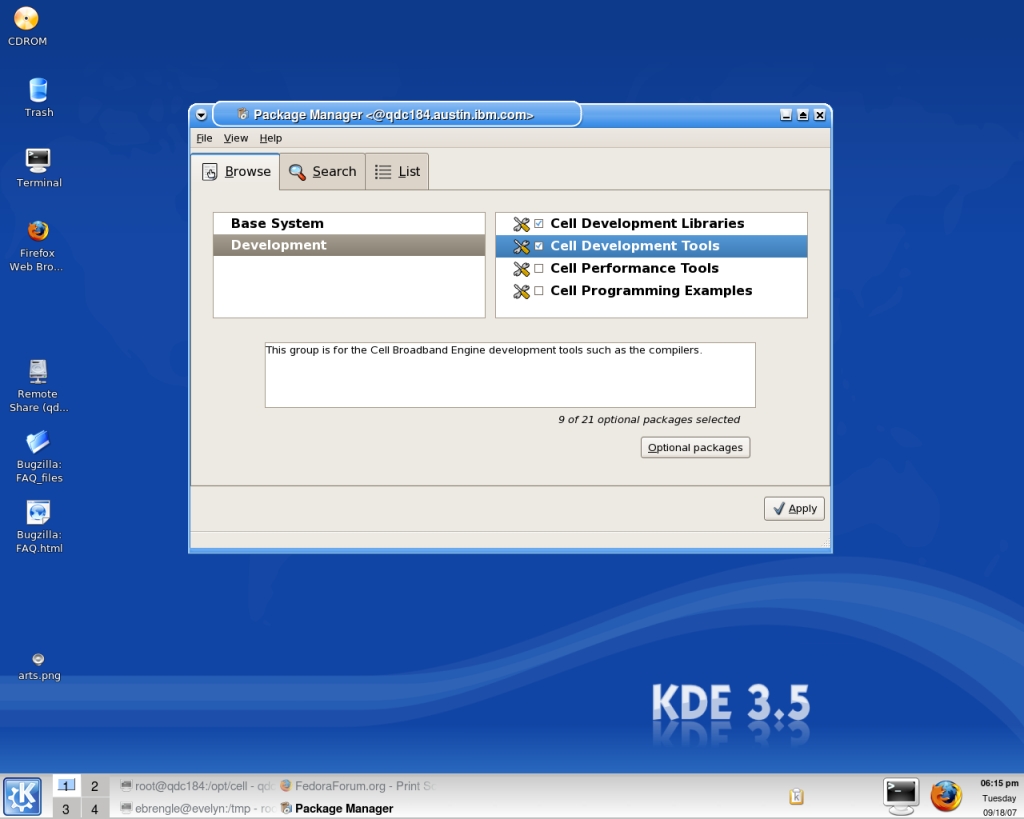Enable Cell Programming Examples checkbox

[x=539, y=291]
